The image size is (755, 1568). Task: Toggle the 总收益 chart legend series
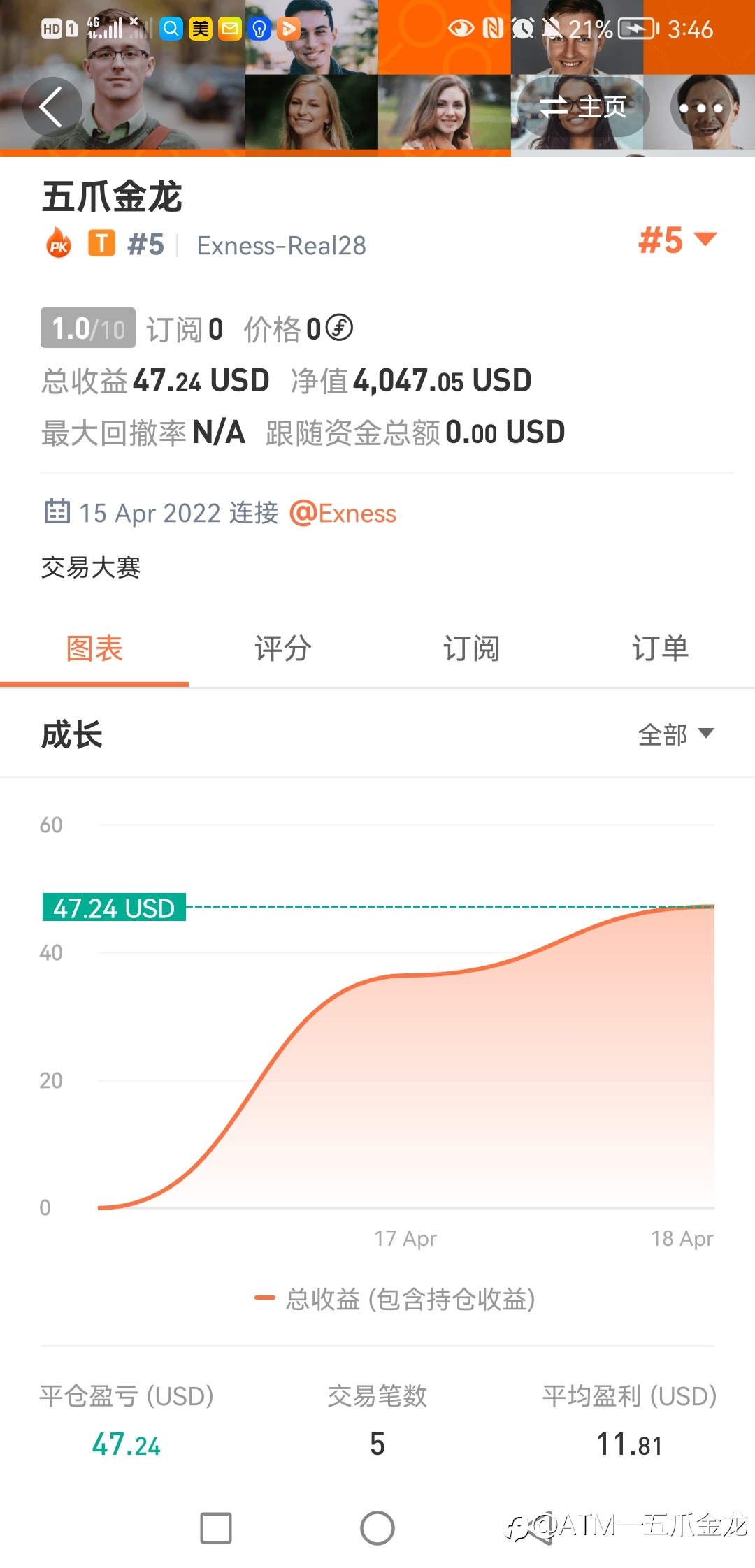395,1299
